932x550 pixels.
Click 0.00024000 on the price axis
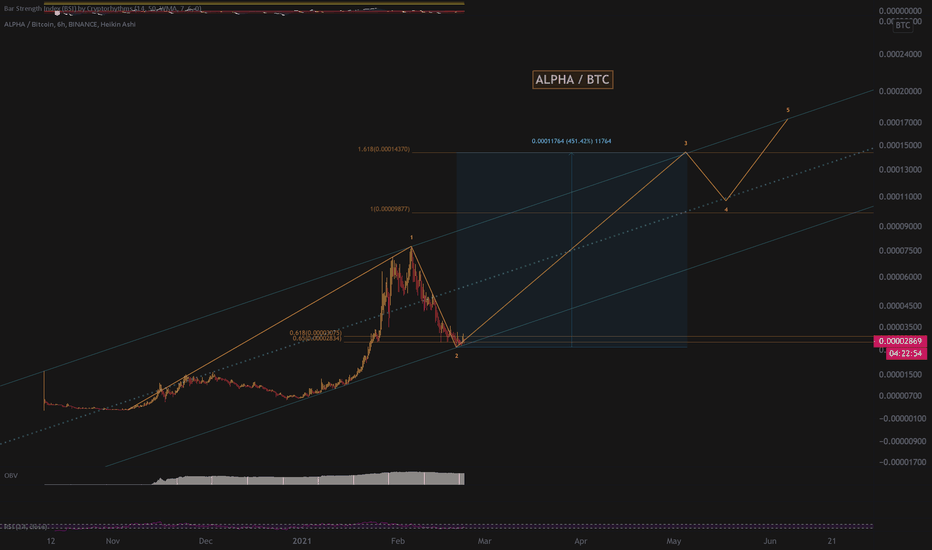point(900,54)
